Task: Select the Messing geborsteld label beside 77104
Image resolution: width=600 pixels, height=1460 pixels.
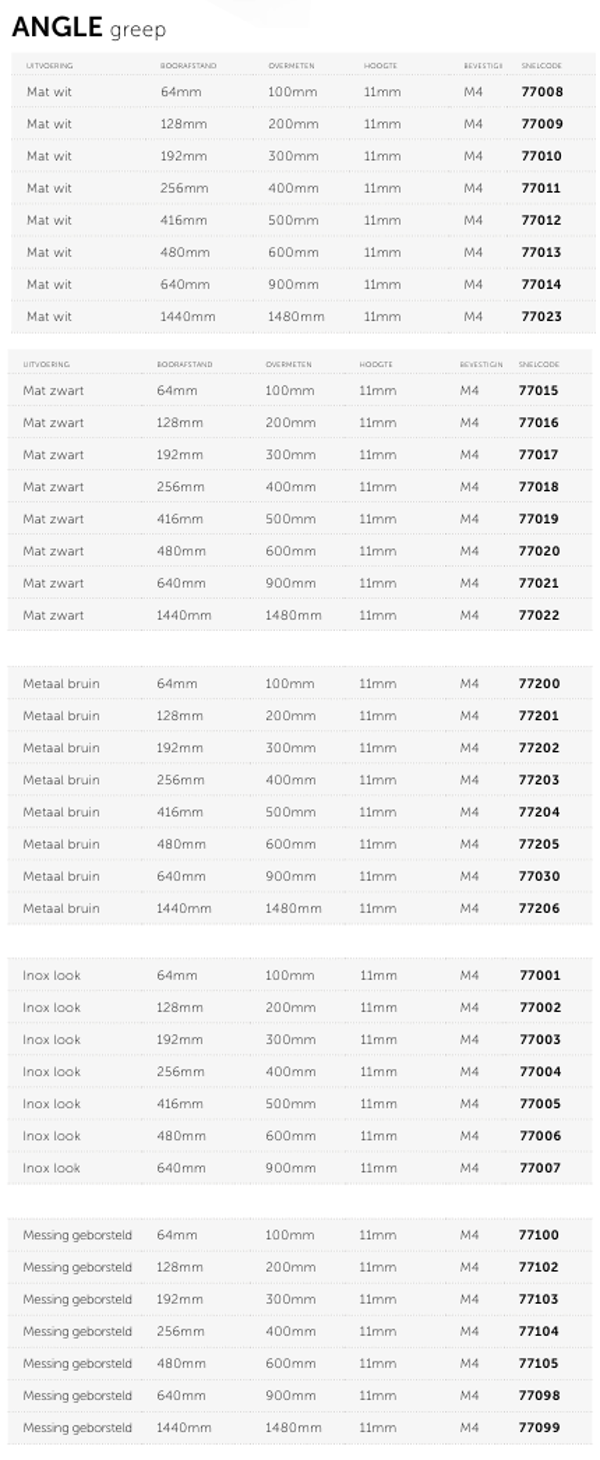Action: click(x=77, y=1332)
